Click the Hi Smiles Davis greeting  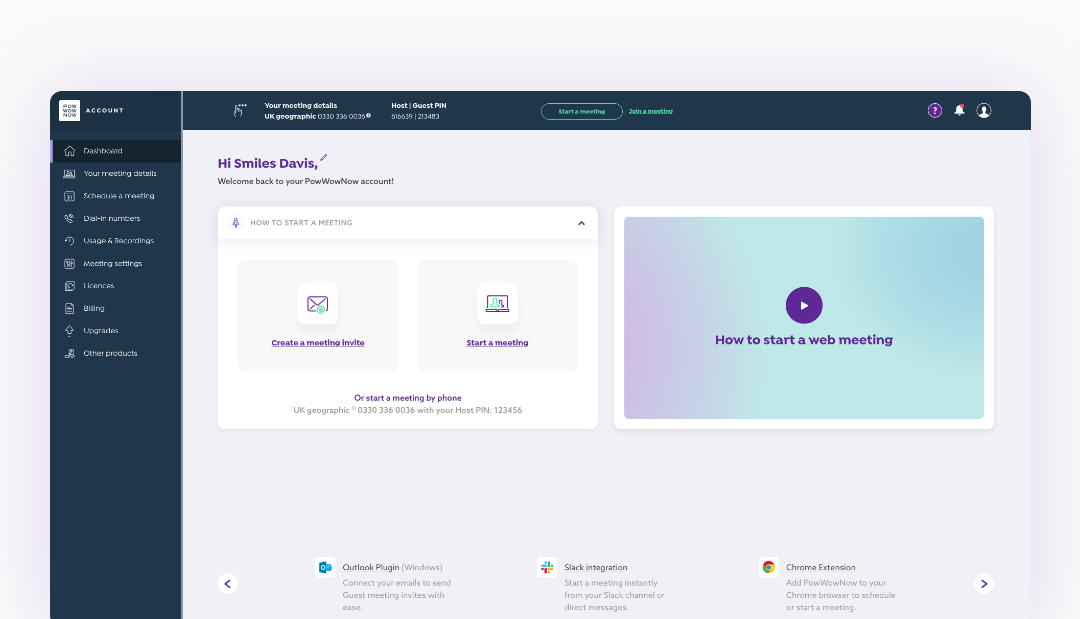coord(267,164)
